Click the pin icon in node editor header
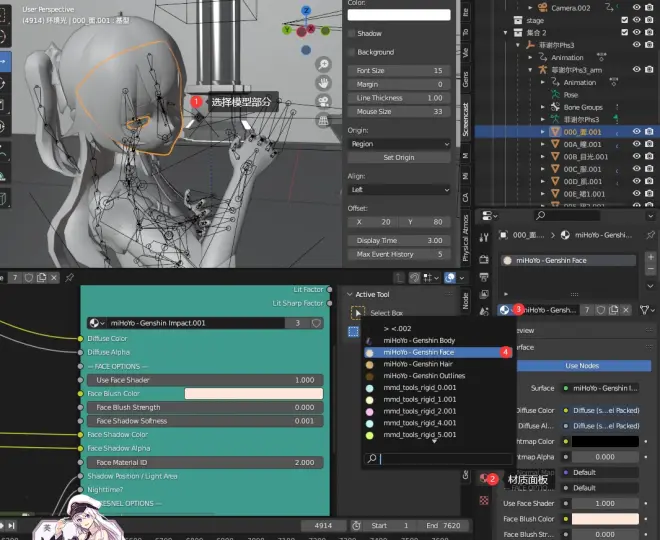The image size is (660, 540). 69,277
